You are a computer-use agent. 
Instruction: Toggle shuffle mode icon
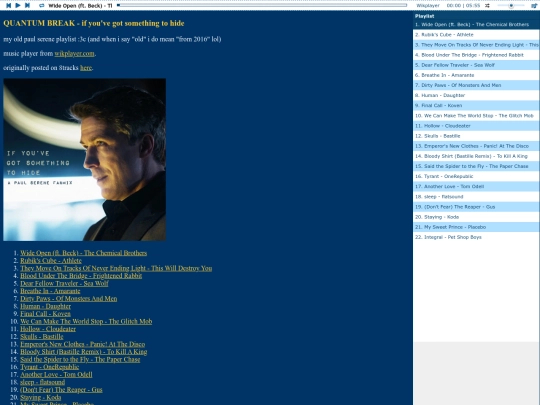pos(487,6)
